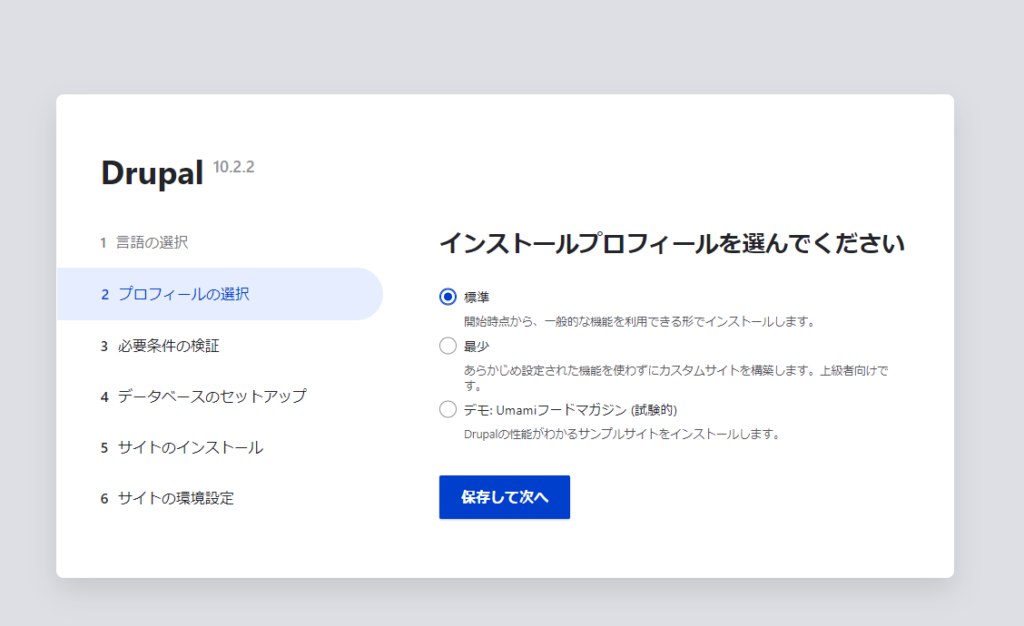Viewport: 1024px width, 626px height.
Task: Choose the デモ: Umamiフードマガジン profile
Action: tap(446, 408)
